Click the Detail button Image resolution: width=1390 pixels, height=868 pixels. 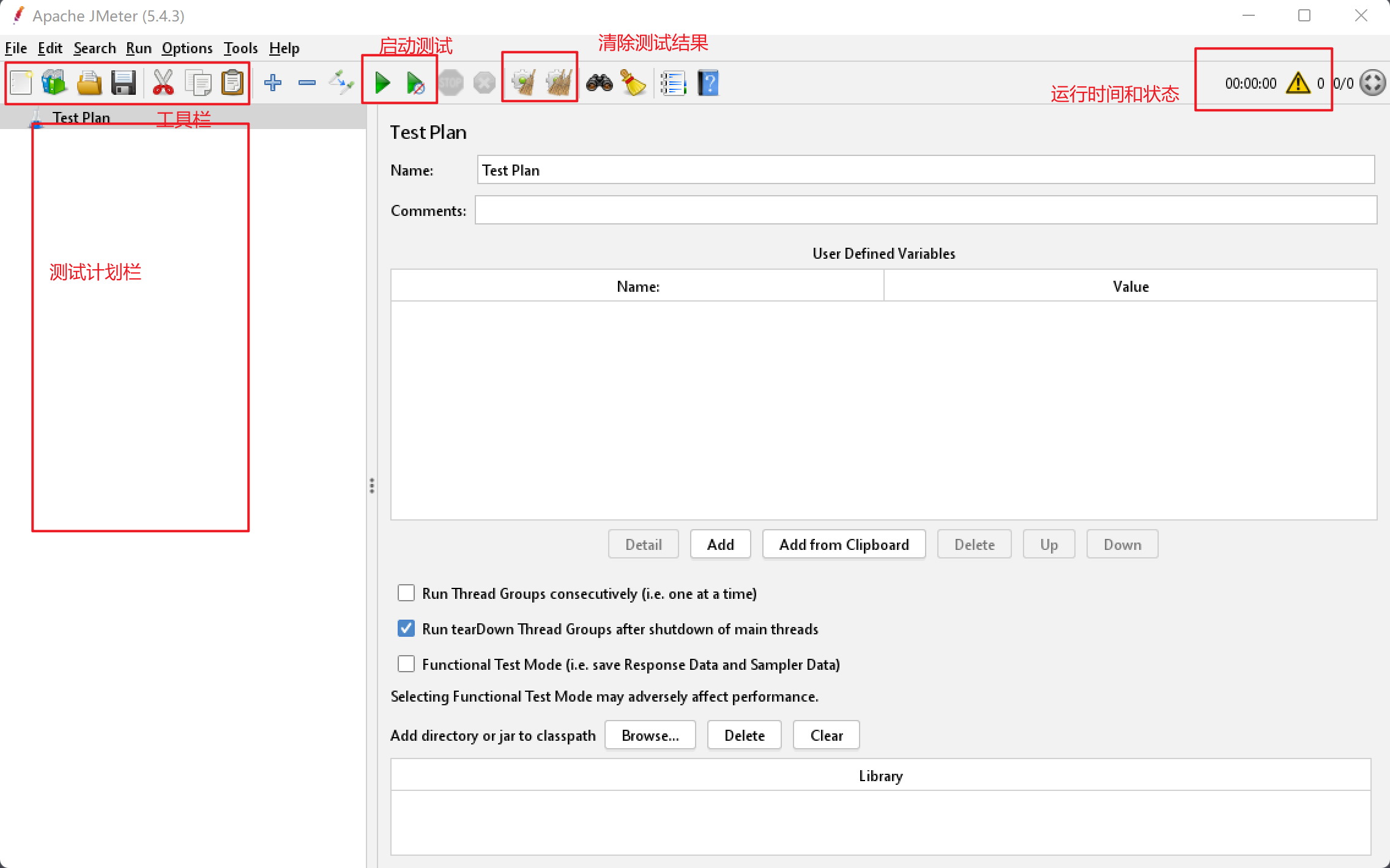(x=644, y=544)
